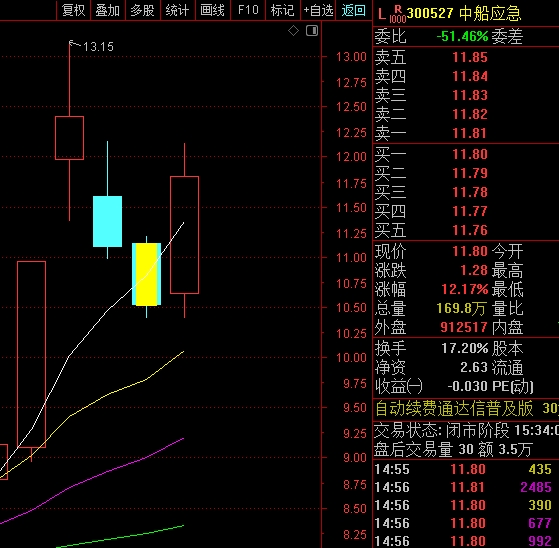Click 买五 price 11.76
The width and height of the screenshot is (559, 548).
[470, 230]
